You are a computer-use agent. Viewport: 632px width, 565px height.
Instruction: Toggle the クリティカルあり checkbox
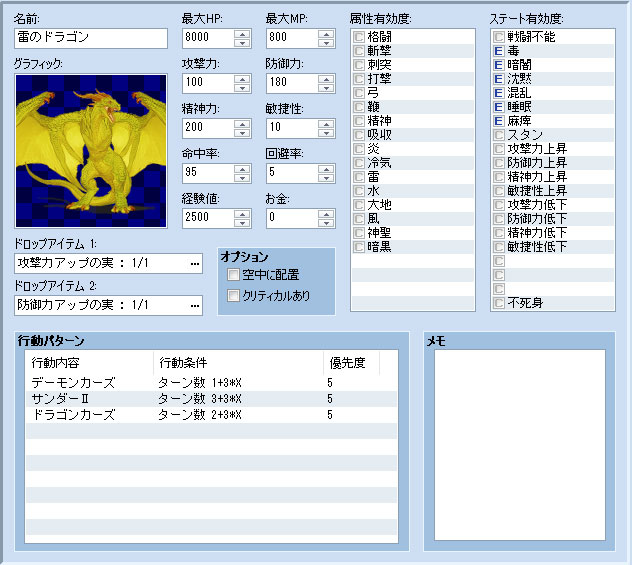click(234, 296)
